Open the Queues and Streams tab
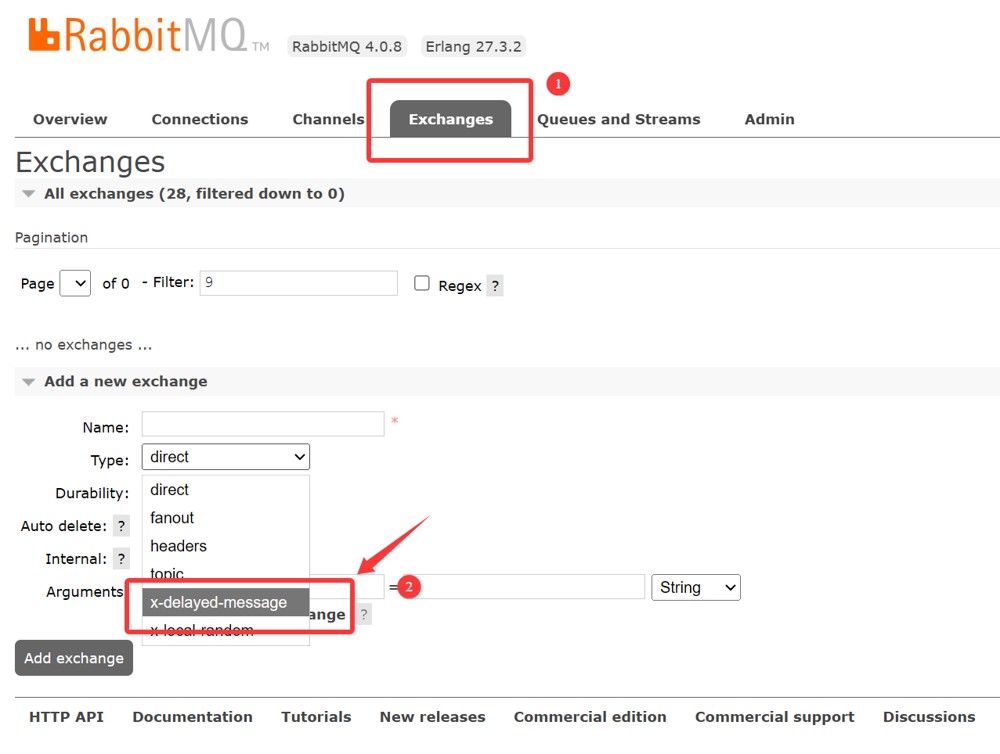 click(619, 119)
